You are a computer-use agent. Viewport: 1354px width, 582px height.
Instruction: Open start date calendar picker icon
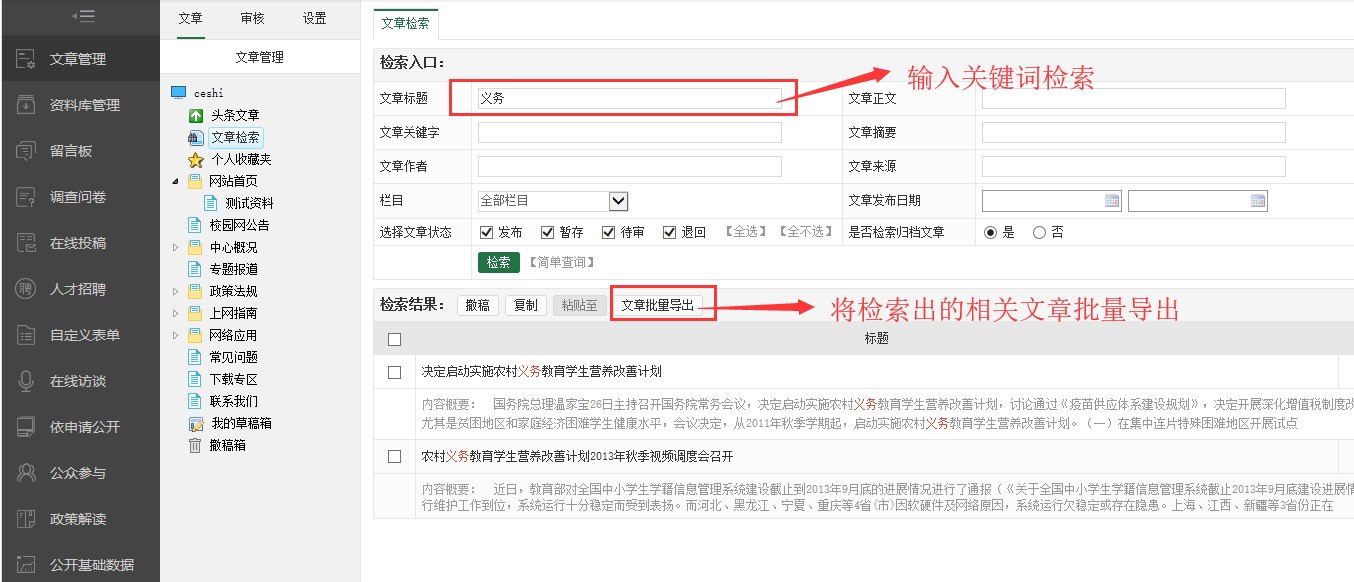[x=1111, y=201]
